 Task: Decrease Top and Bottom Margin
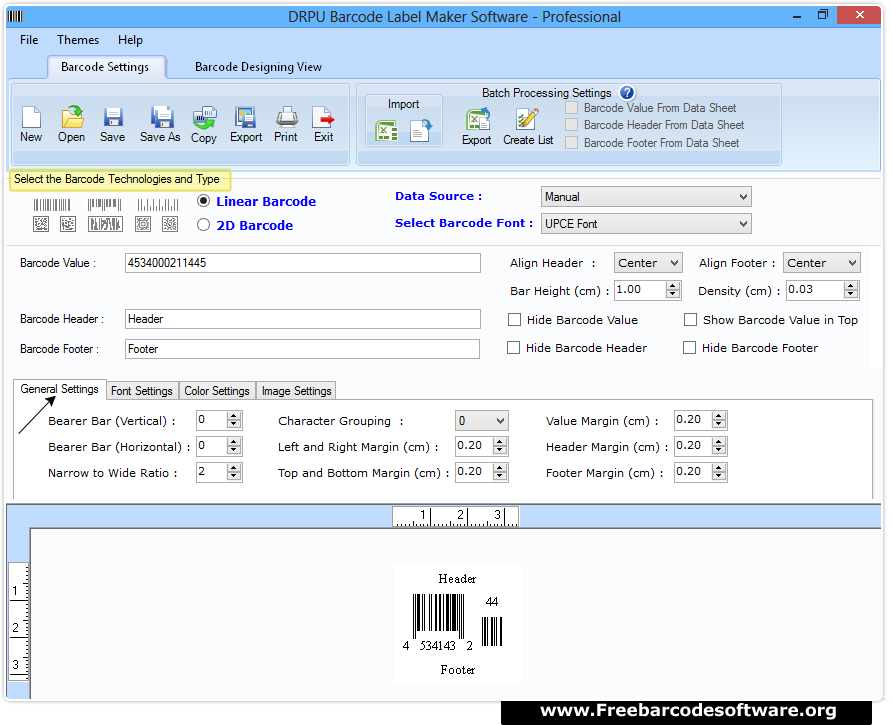pyautogui.click(x=499, y=476)
